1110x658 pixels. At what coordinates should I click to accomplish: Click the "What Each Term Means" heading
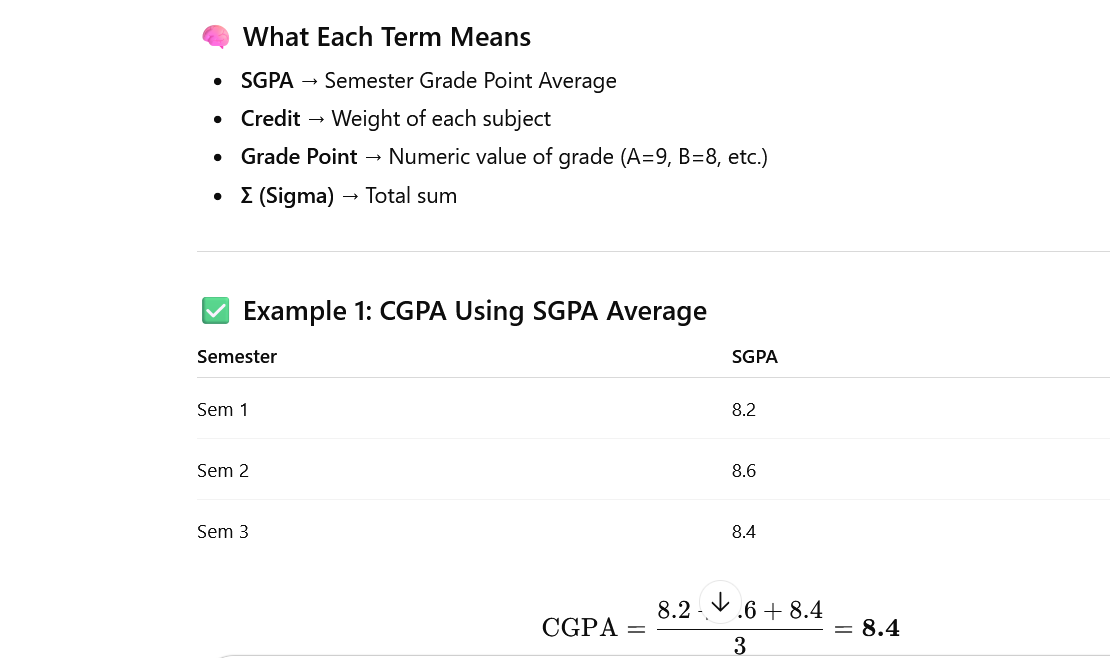tap(386, 37)
